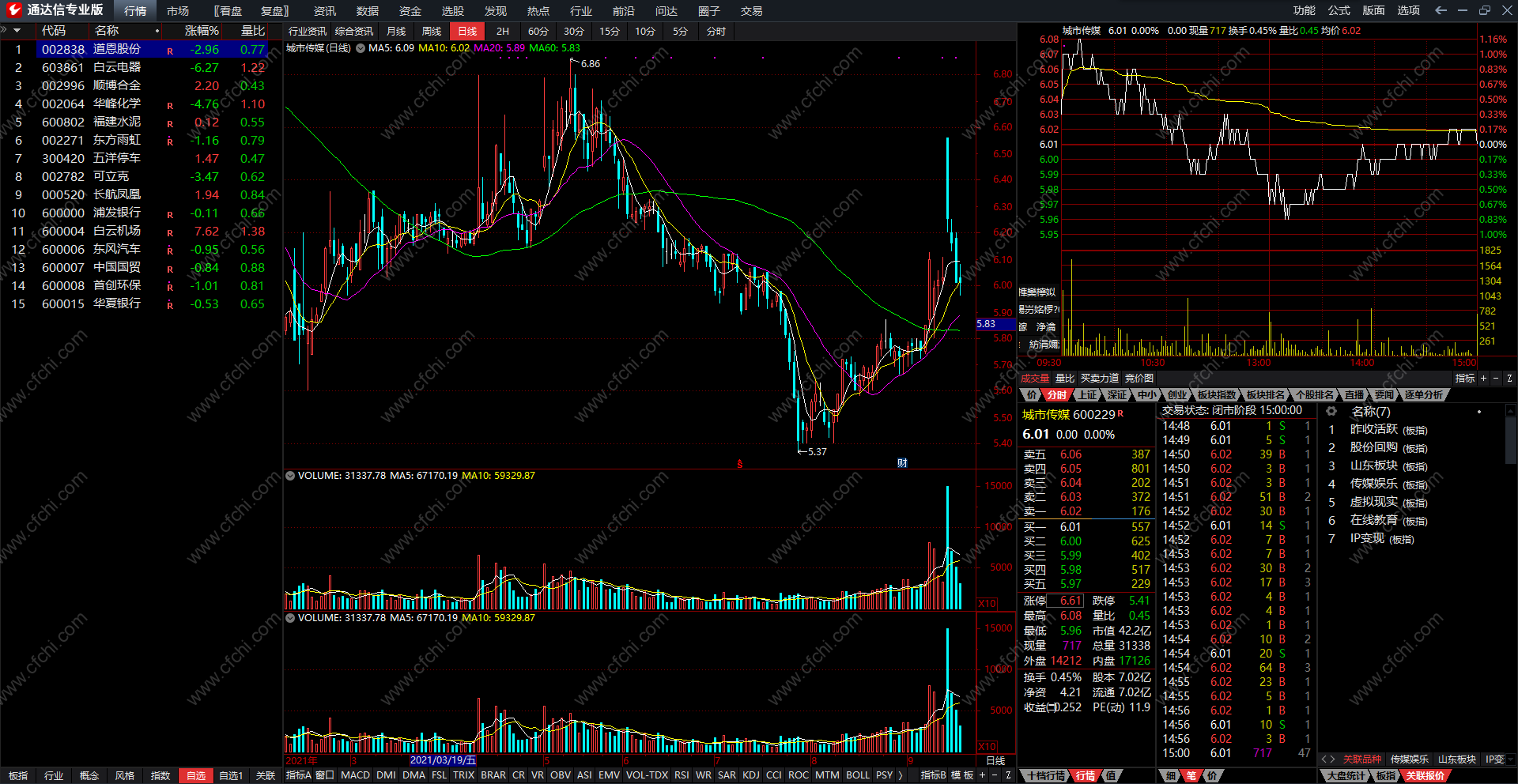This screenshot has height=784, width=1518.
Task: Click the collapse icon beside VOLUME in lower subchart
Action: click(x=290, y=618)
